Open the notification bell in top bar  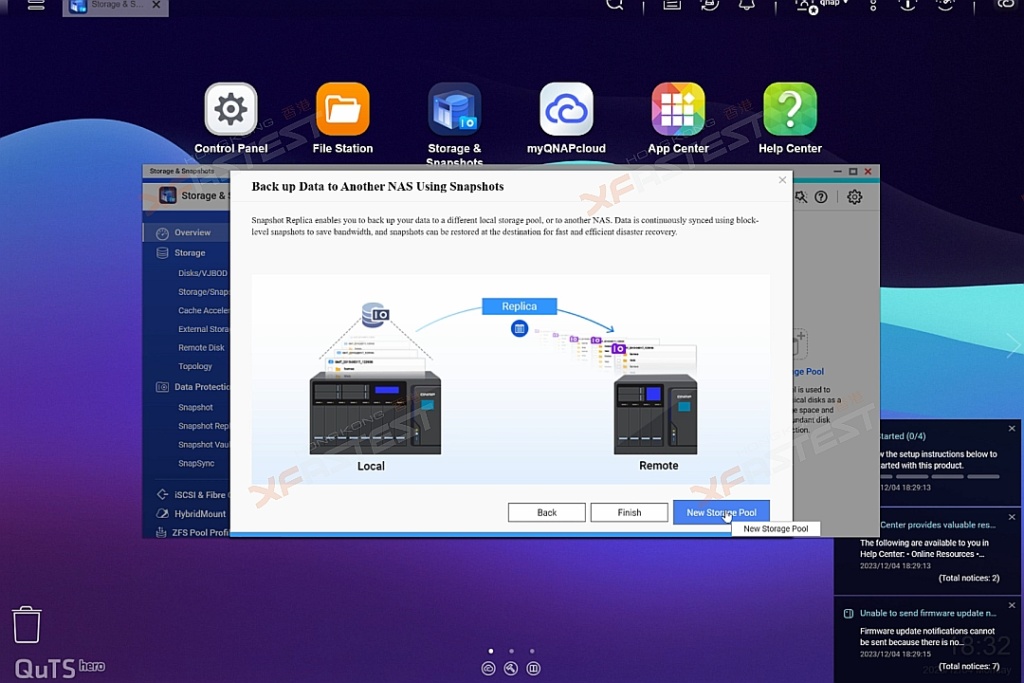(x=746, y=5)
